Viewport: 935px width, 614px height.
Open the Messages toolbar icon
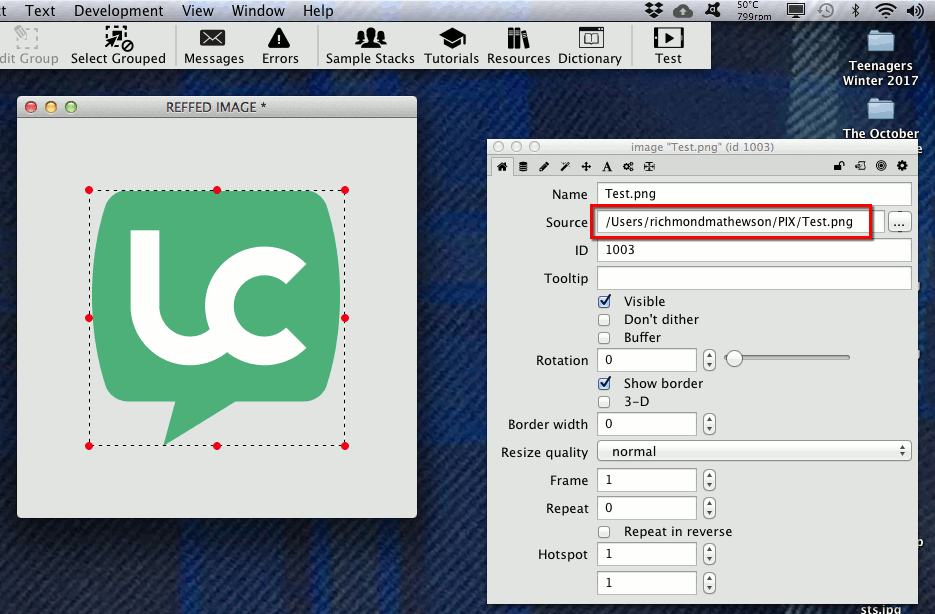[213, 39]
